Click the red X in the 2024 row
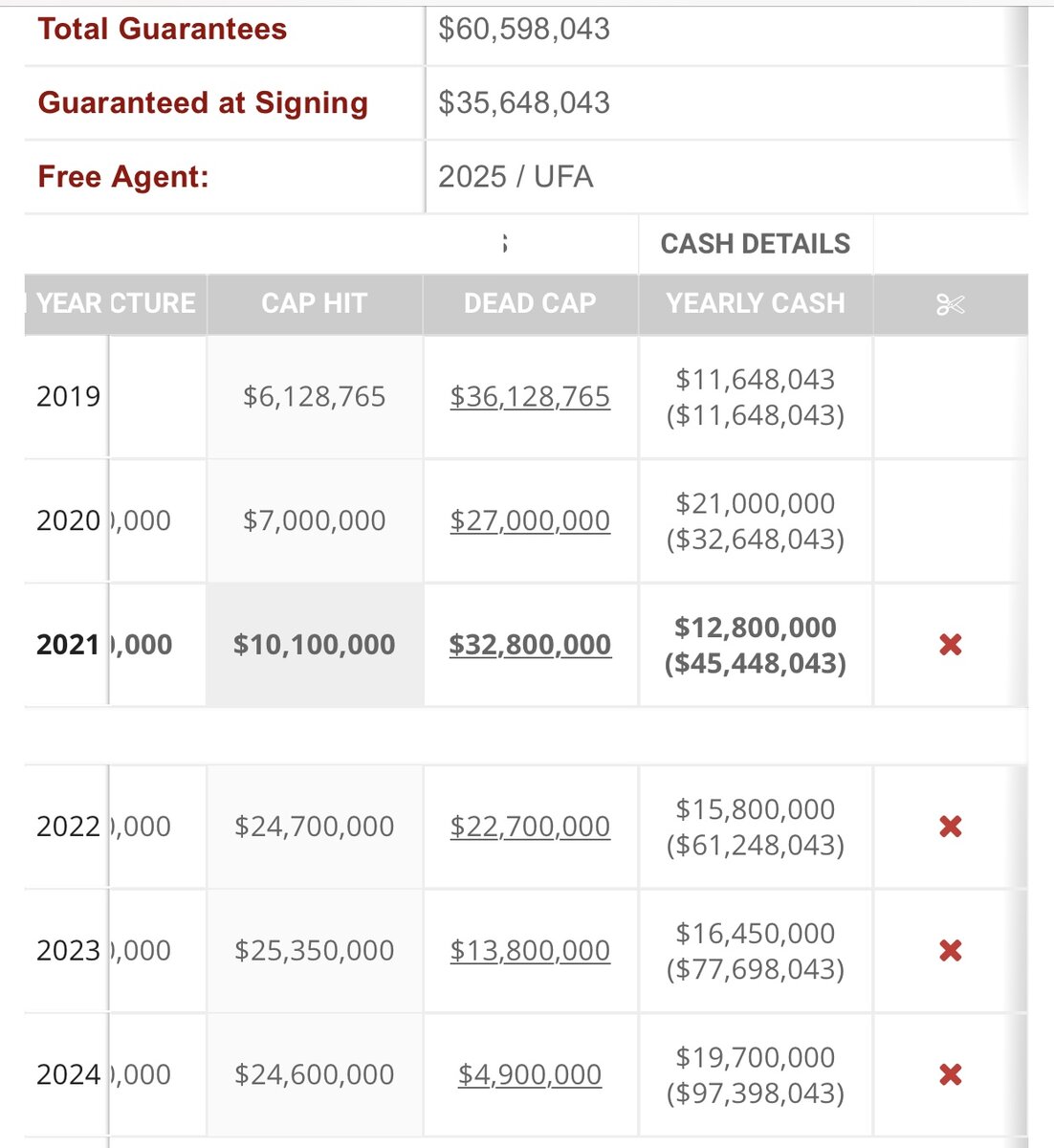Image resolution: width=1054 pixels, height=1148 pixels. tap(950, 1074)
